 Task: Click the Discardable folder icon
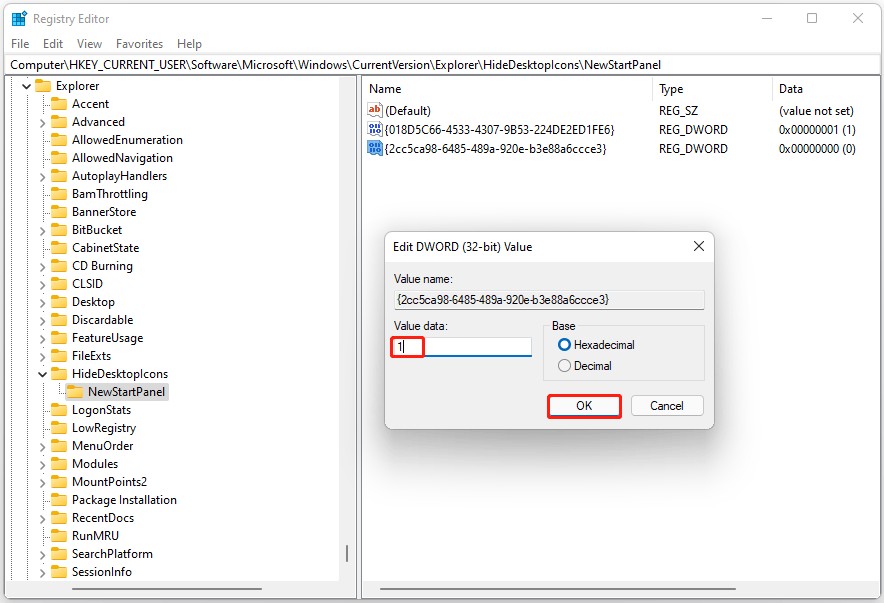[x=59, y=320]
